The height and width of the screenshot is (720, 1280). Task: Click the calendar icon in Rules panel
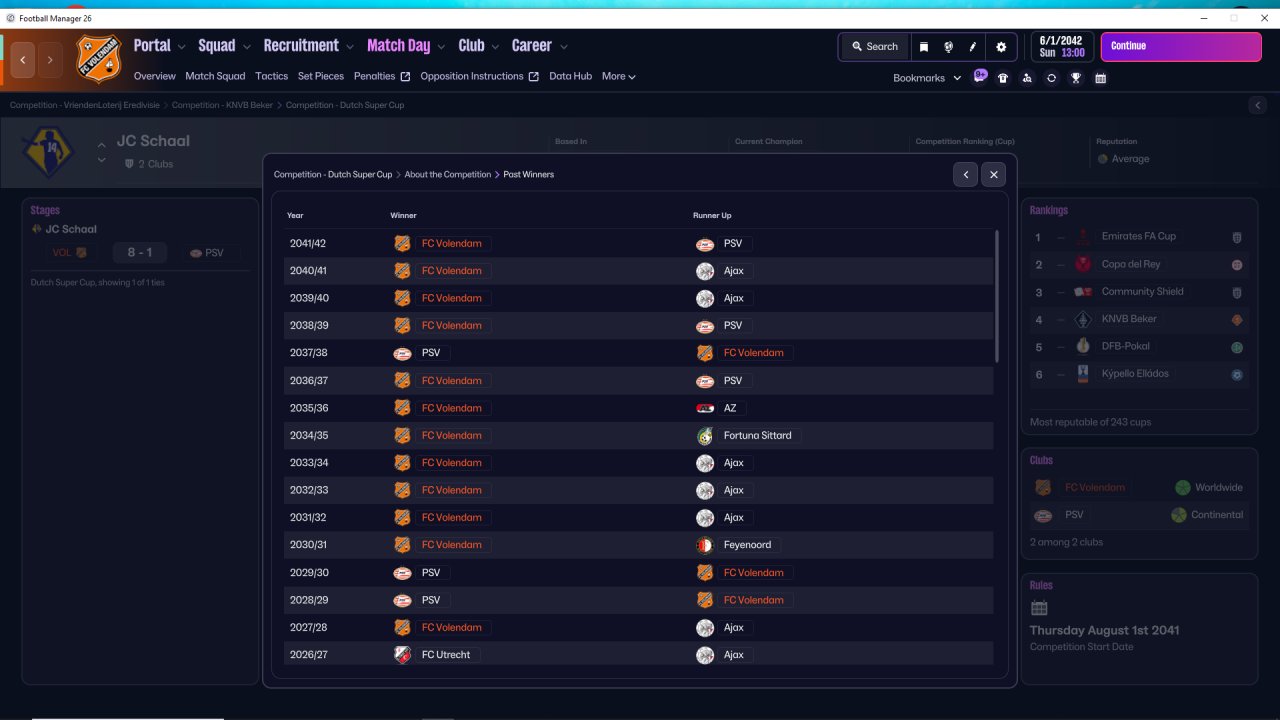[x=1039, y=608]
